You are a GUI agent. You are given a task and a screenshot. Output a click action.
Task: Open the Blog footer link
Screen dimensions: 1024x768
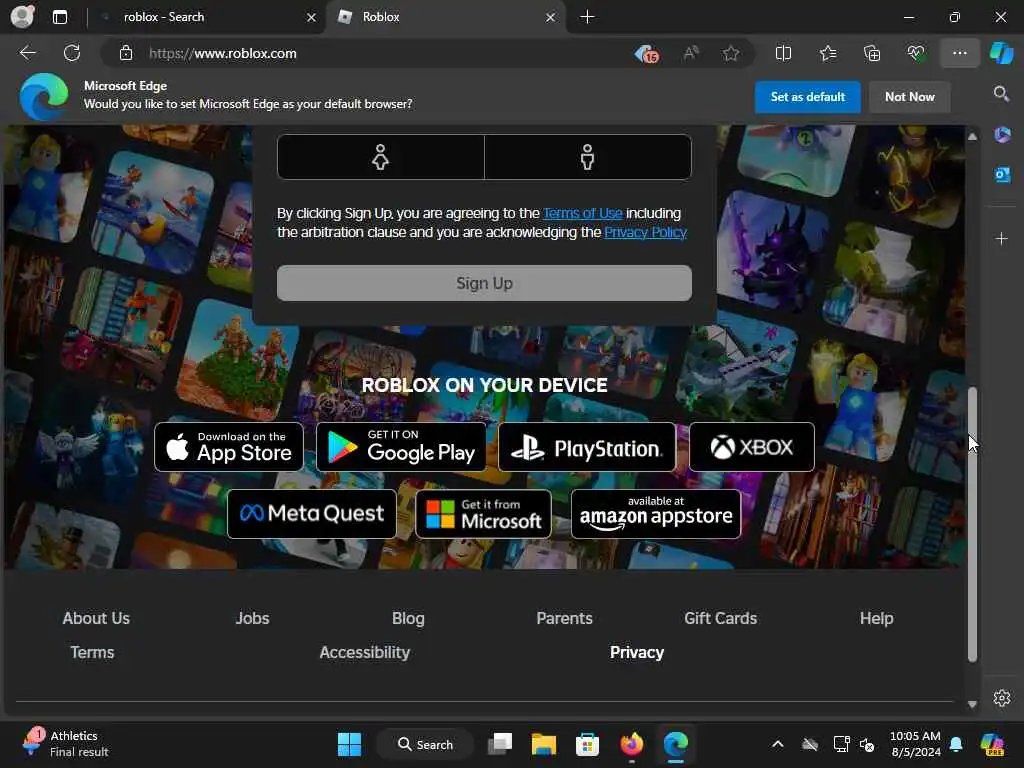pos(408,618)
